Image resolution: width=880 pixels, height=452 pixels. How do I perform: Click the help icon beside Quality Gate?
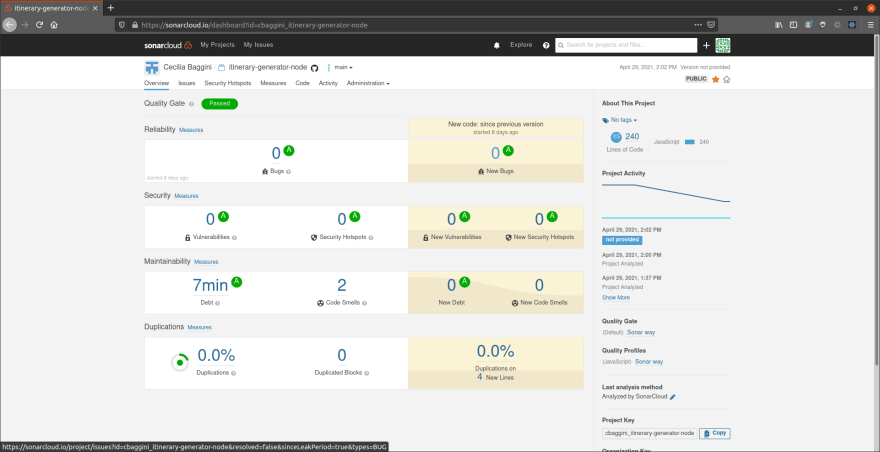(x=191, y=104)
